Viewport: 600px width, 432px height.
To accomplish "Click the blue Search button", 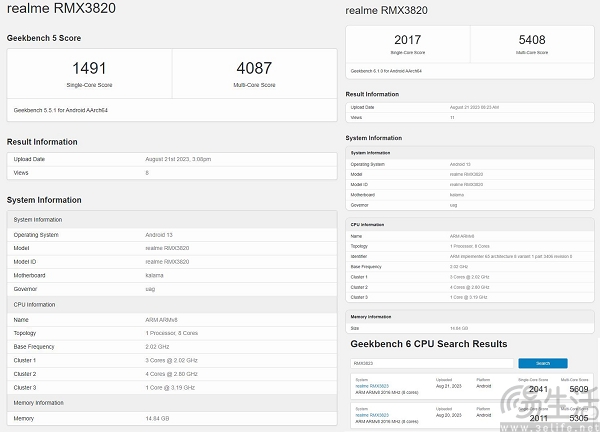I will [x=543, y=363].
